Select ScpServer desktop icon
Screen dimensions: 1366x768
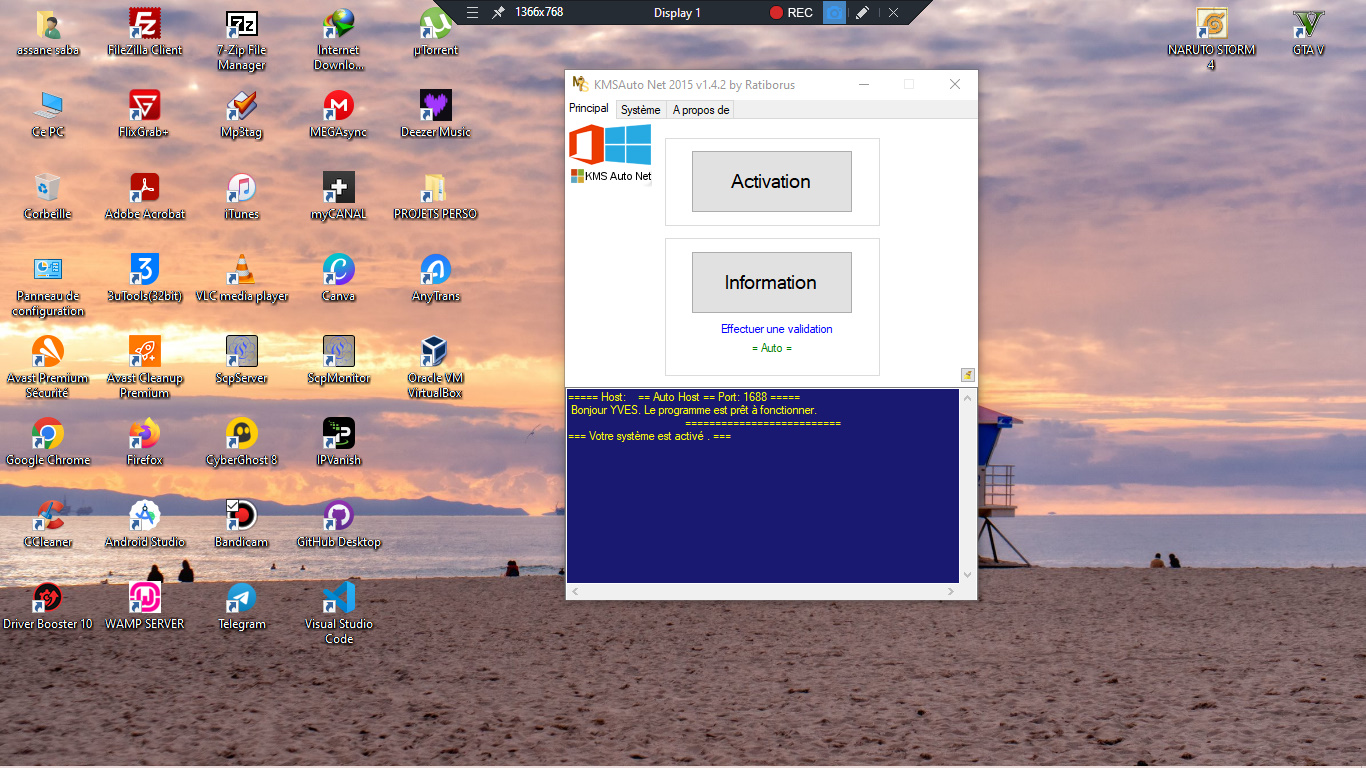[241, 361]
